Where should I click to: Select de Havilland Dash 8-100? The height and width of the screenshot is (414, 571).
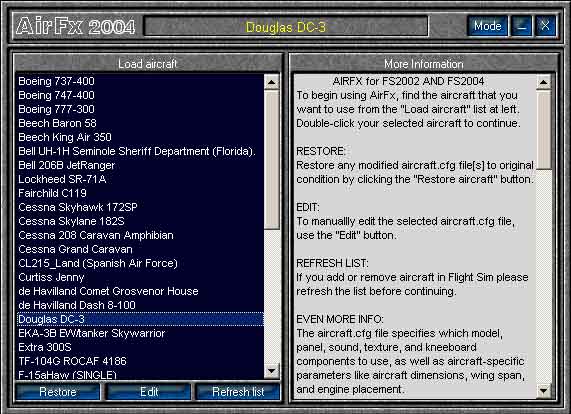point(140,305)
